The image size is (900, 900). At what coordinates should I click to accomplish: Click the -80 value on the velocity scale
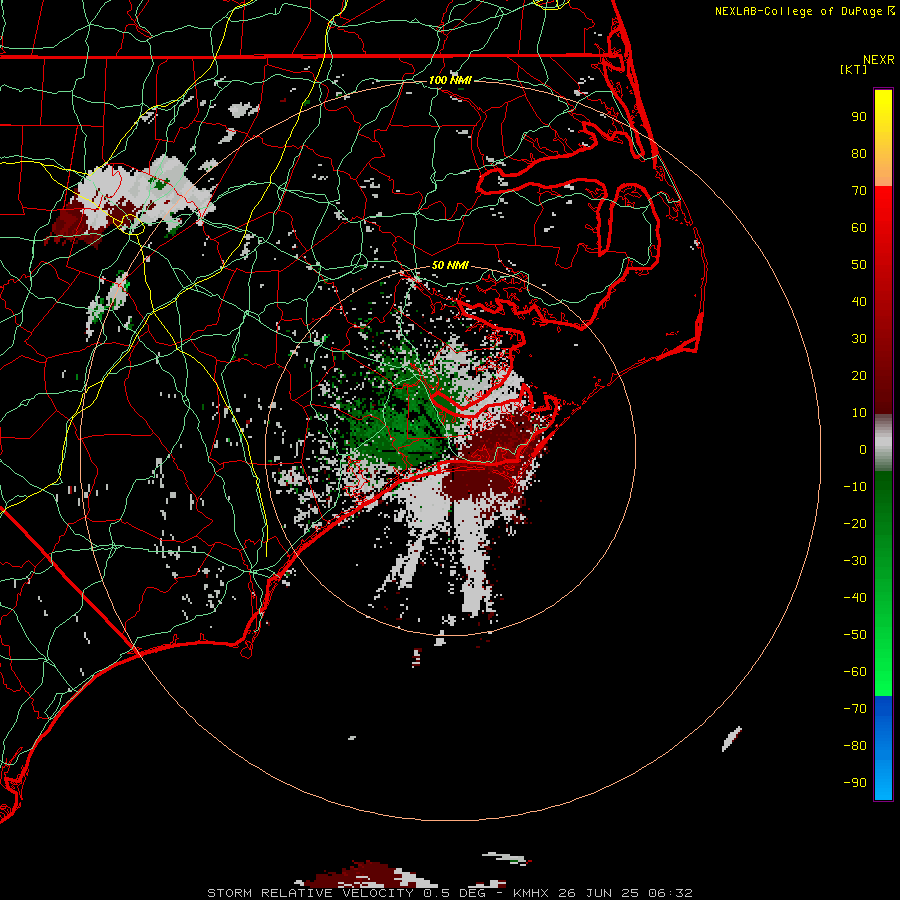click(855, 746)
